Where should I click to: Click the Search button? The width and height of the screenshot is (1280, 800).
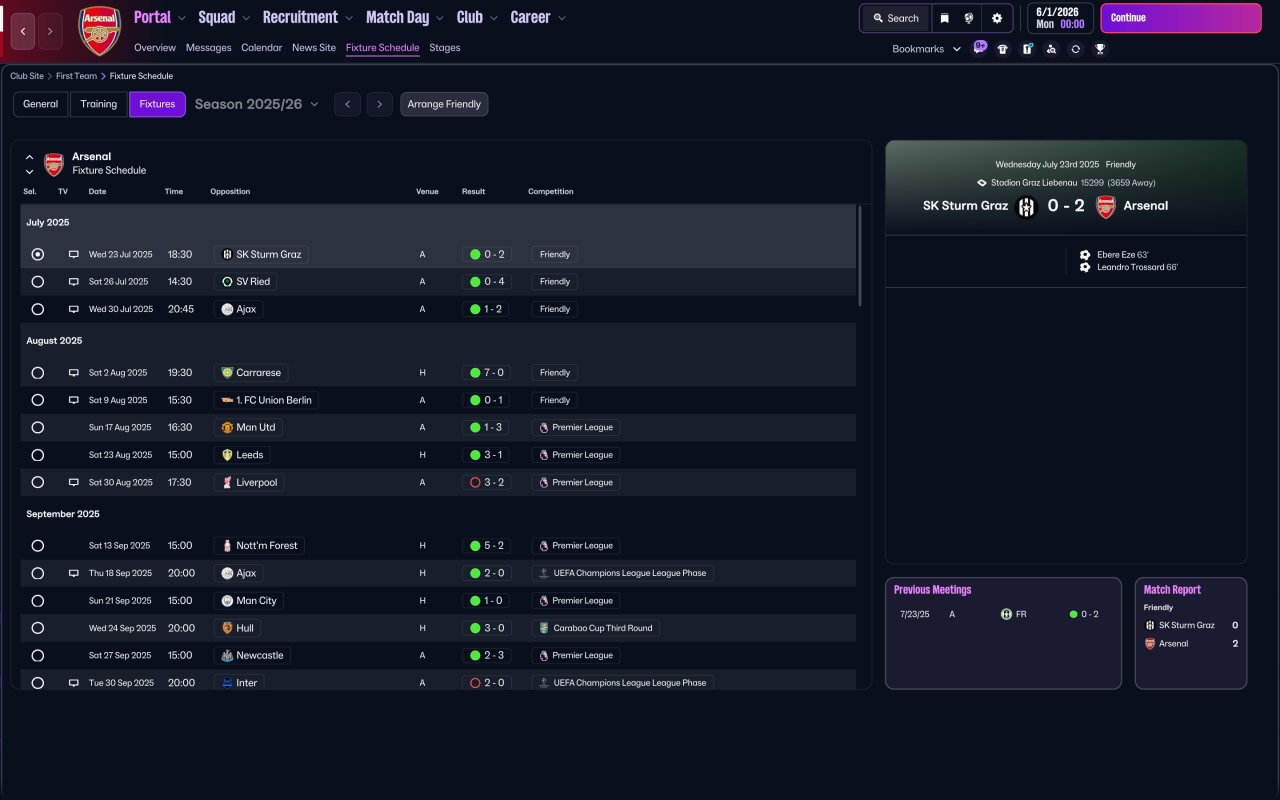896,18
